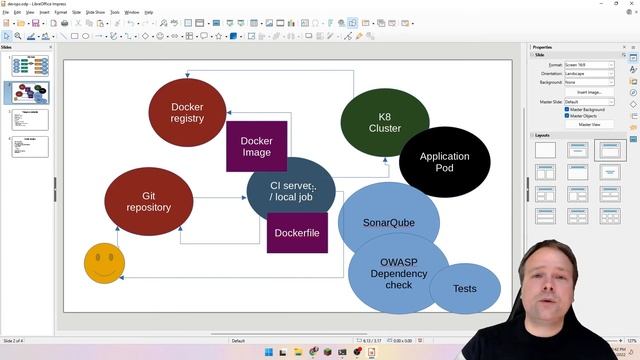This screenshot has width=640, height=360.
Task: Open the Background dropdown
Action: click(x=589, y=82)
